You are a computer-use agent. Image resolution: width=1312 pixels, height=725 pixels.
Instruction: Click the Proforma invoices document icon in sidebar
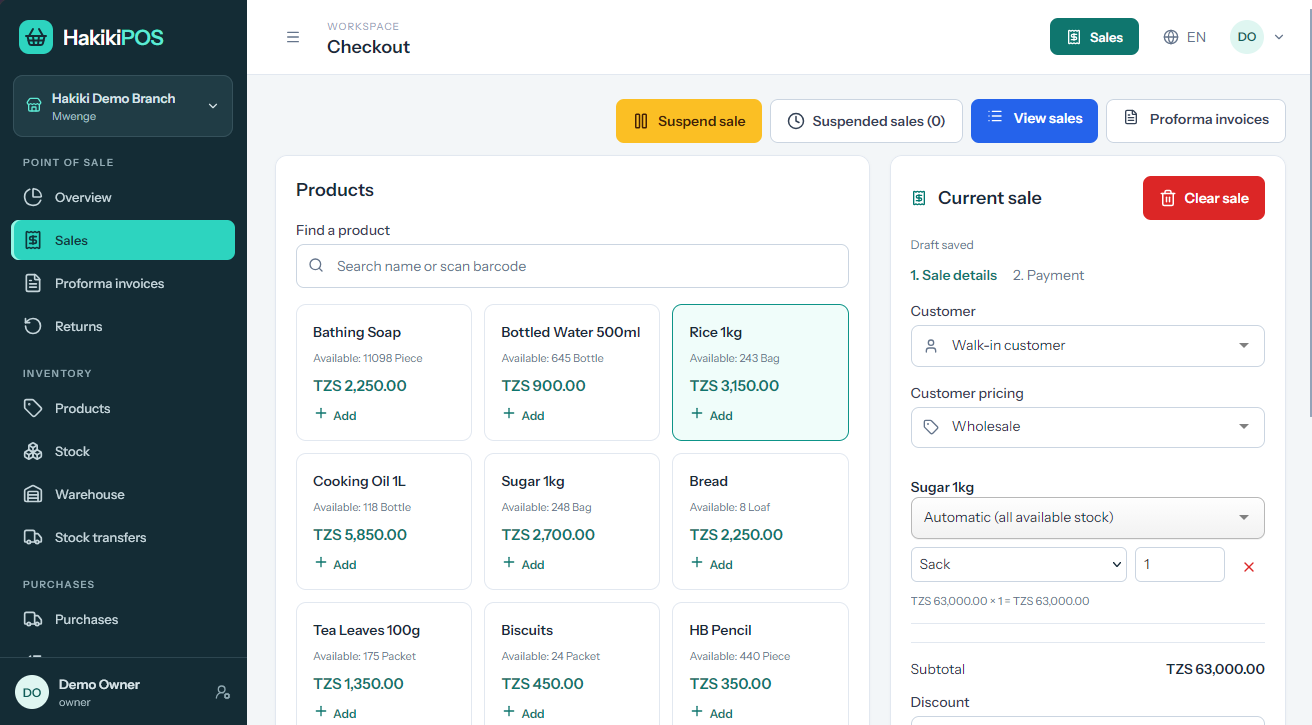(33, 283)
